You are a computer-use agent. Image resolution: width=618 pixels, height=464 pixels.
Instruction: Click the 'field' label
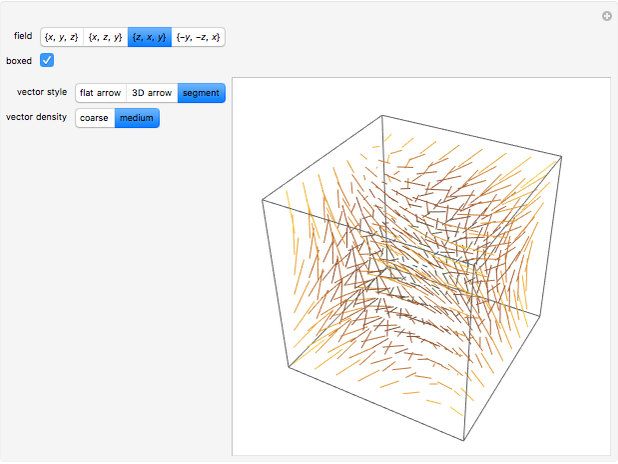[x=23, y=36]
